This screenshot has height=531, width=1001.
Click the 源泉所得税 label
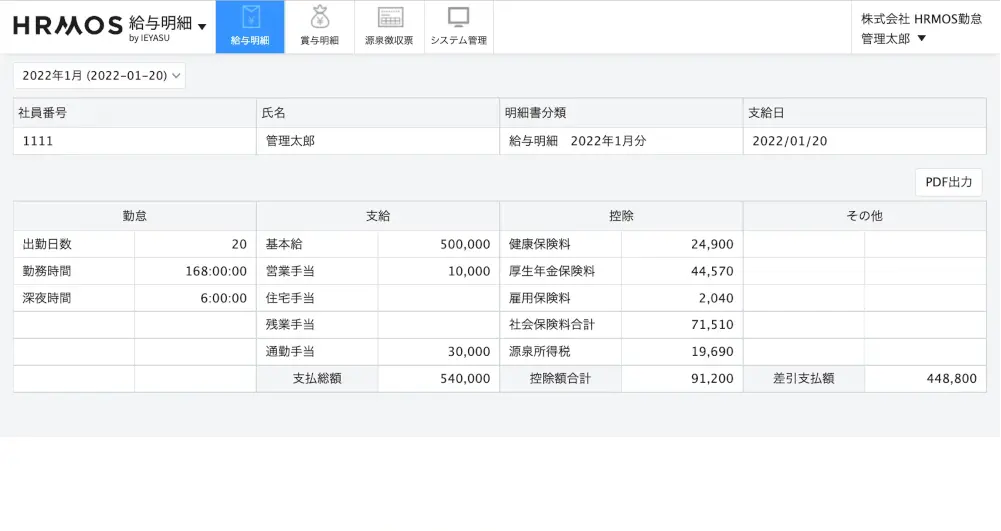539,352
